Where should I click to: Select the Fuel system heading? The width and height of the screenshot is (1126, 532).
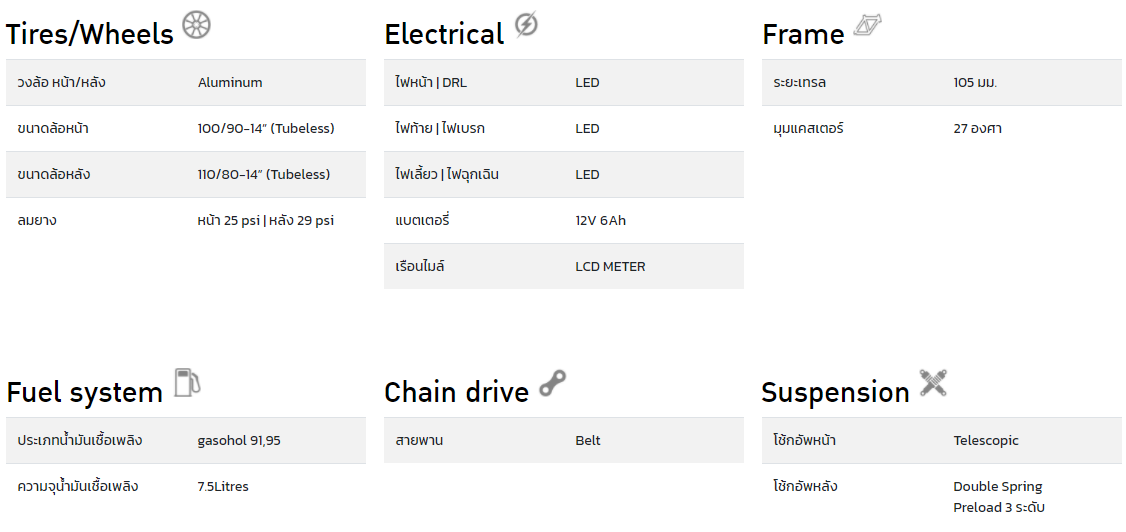[x=85, y=393]
